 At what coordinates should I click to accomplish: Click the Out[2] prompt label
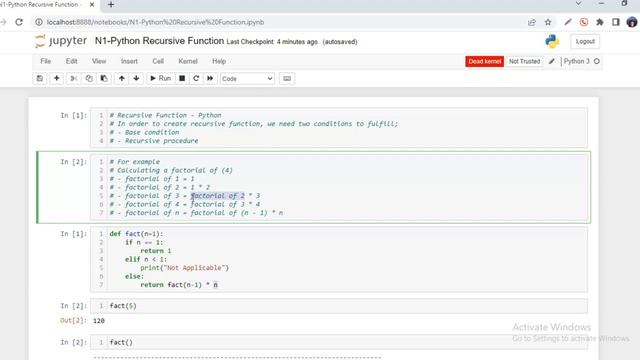[x=73, y=320]
